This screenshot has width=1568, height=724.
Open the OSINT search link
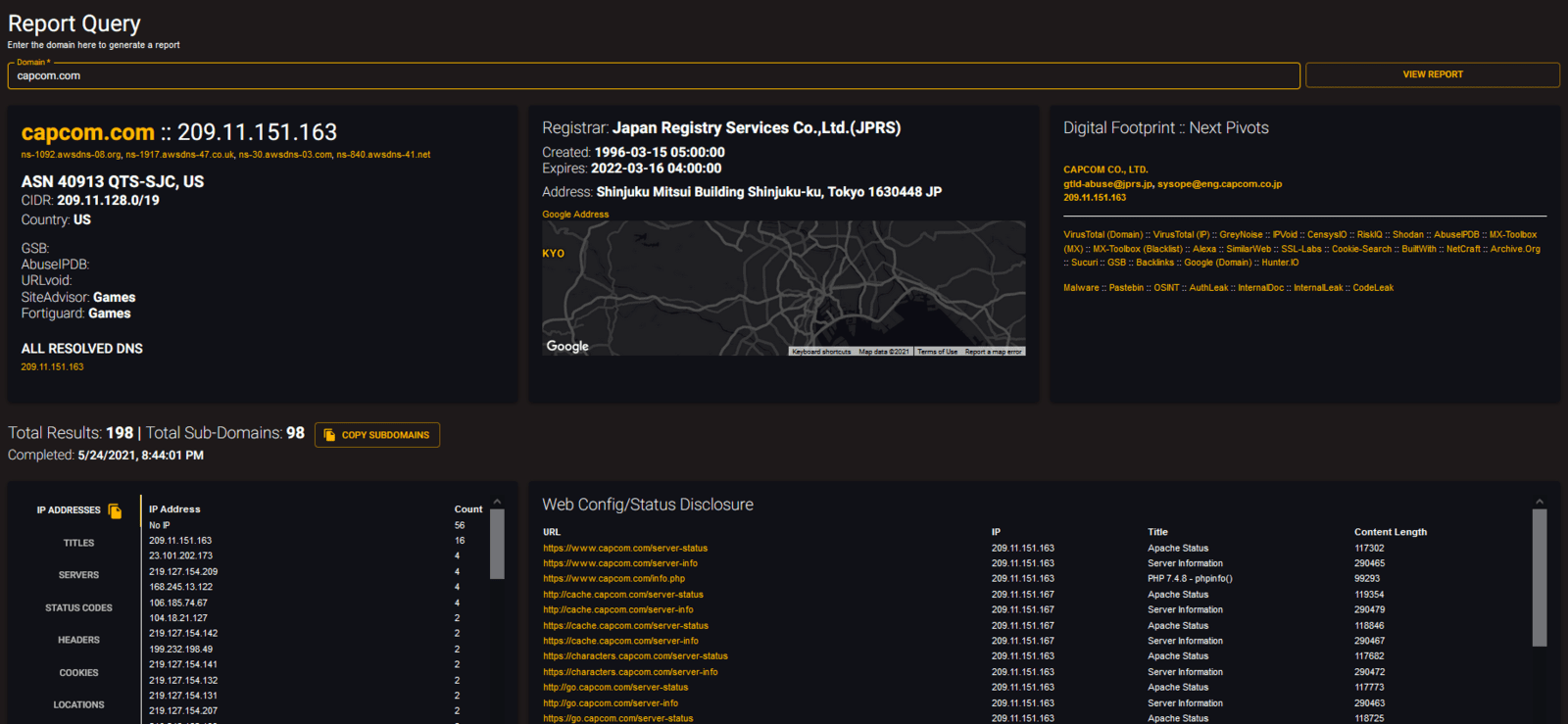(1166, 288)
